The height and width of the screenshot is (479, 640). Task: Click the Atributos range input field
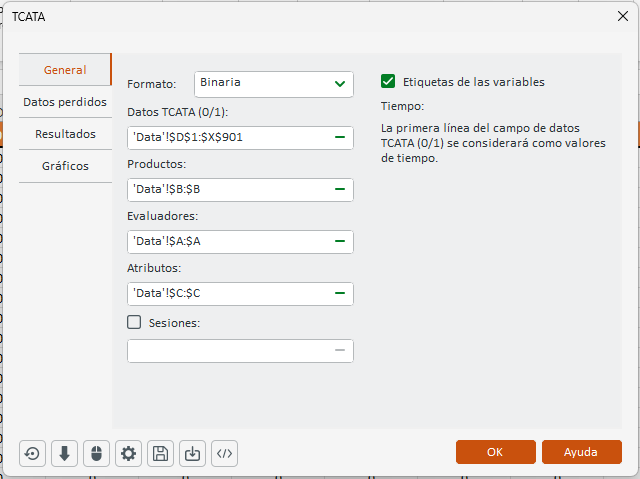[240, 294]
